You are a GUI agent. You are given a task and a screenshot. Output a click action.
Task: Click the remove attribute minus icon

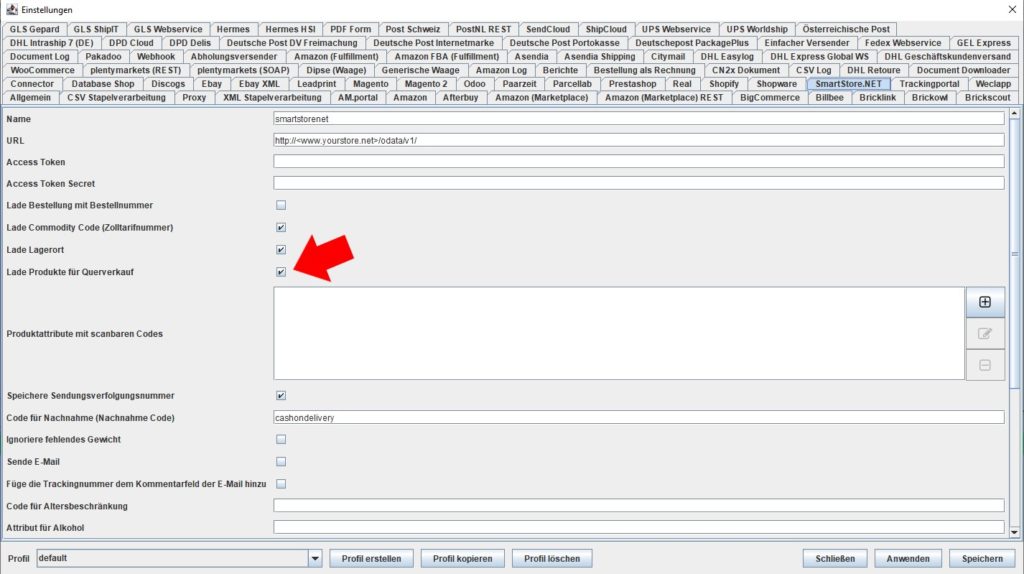point(985,365)
